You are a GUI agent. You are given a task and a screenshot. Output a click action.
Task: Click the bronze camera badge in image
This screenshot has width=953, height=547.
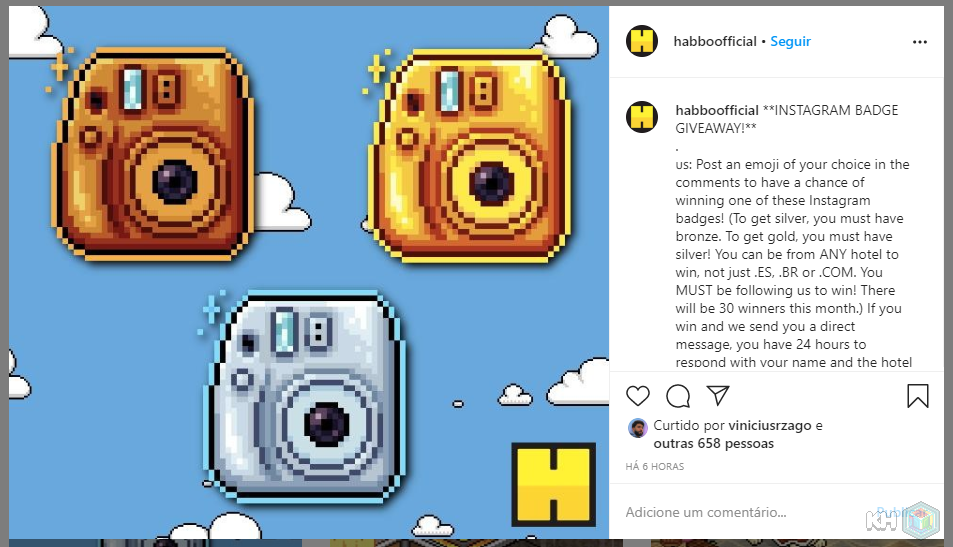[153, 154]
